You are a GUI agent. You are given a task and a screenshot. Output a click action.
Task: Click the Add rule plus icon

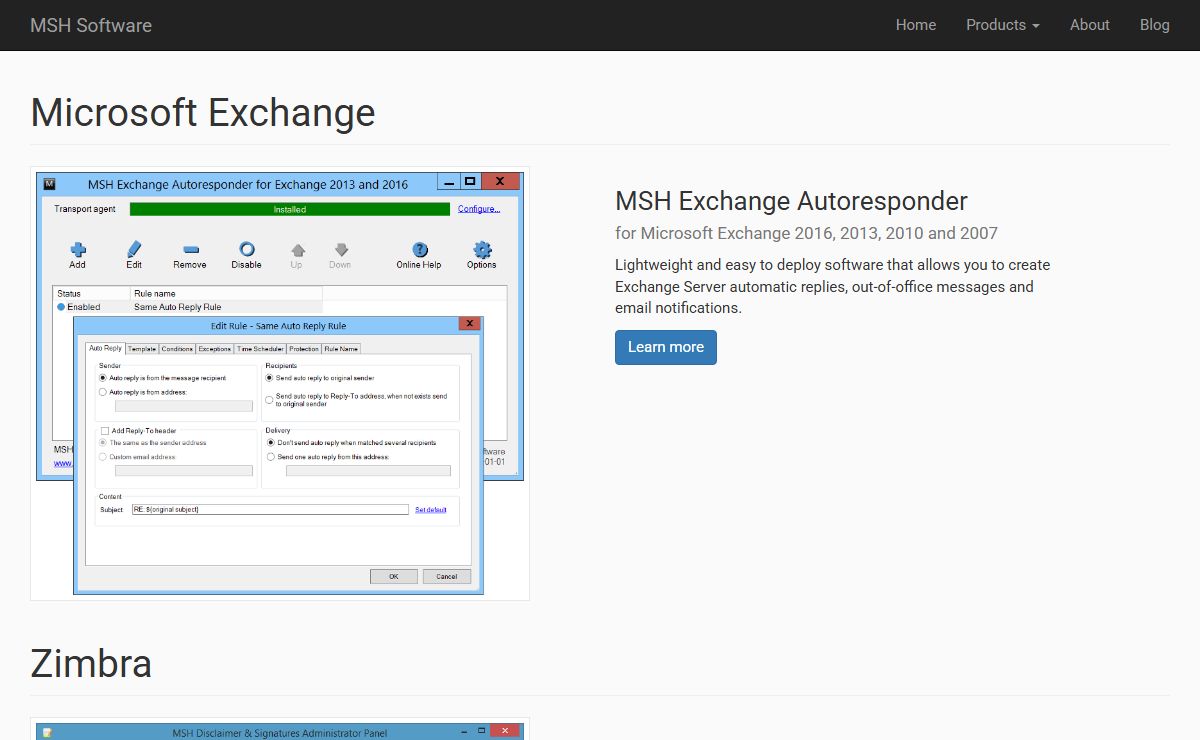(77, 250)
